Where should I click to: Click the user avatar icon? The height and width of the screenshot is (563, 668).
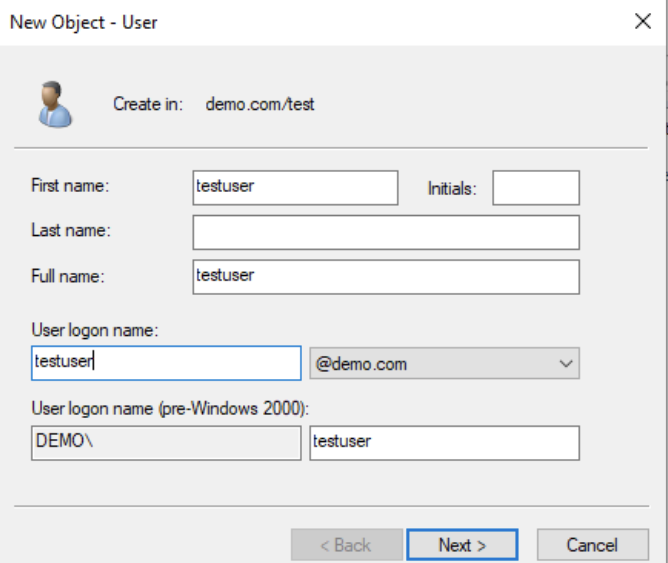click(55, 104)
